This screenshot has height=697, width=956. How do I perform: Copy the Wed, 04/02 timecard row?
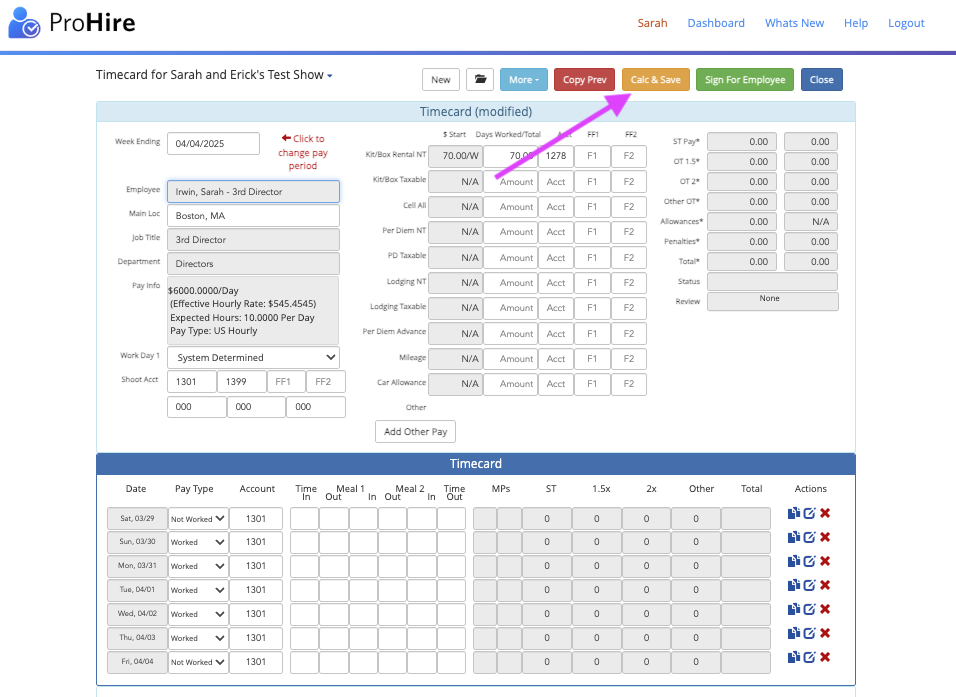[793, 609]
